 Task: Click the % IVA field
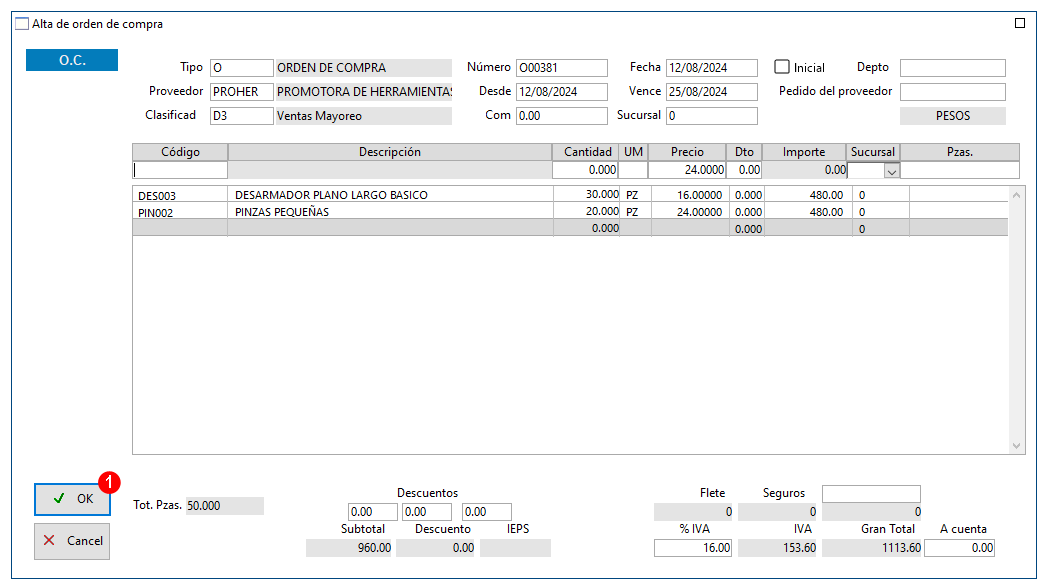693,548
